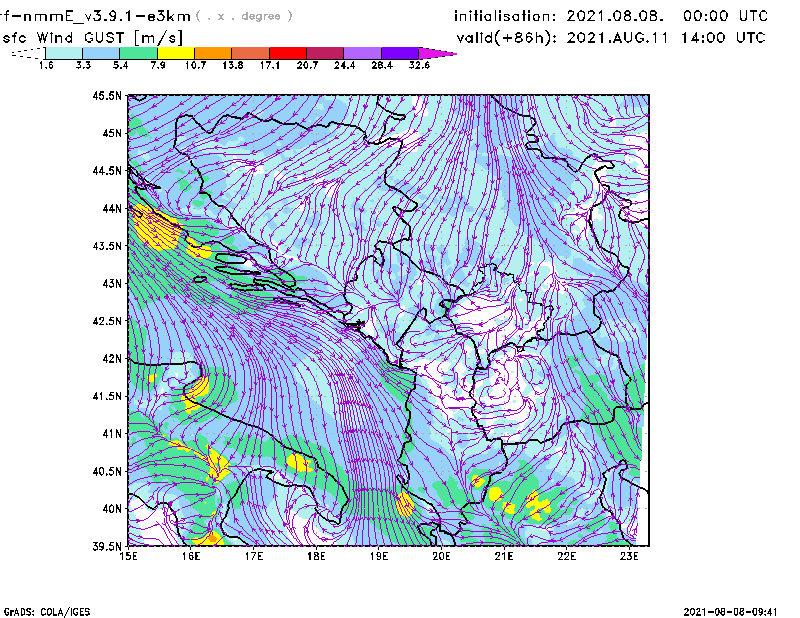
Task: Click the 17E longitude label
Action: (x=254, y=556)
